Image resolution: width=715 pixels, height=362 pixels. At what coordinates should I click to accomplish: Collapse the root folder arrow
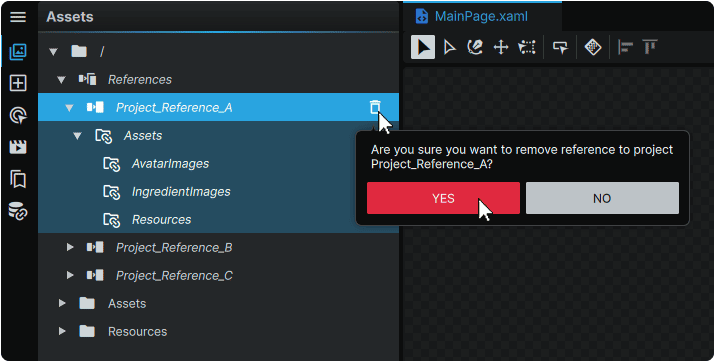point(53,52)
